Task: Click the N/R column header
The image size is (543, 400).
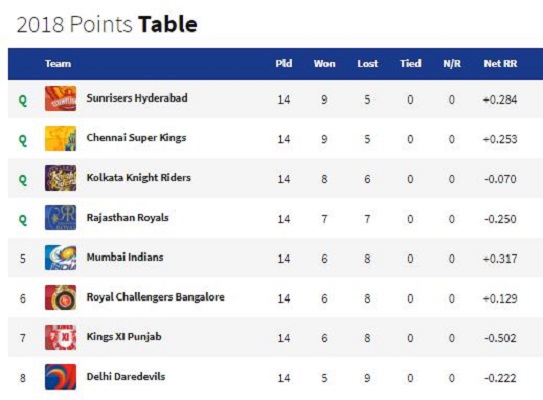Action: (x=452, y=64)
